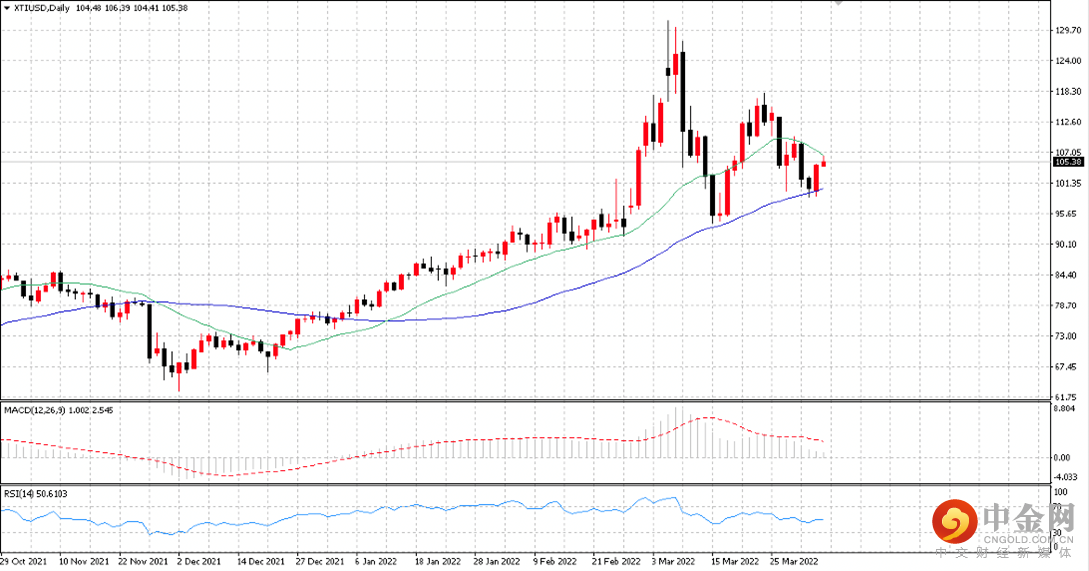The height and width of the screenshot is (571, 1089).
Task: Click the RSI(14) 50.6103 indicator label
Action: [36, 494]
